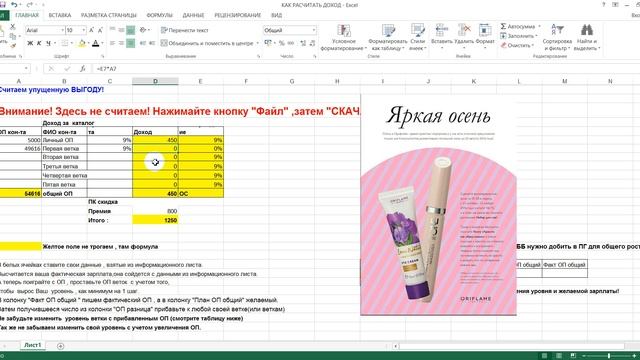Click Объединить и поместить в центре button
The image size is (640, 360).
pyautogui.click(x=207, y=43)
